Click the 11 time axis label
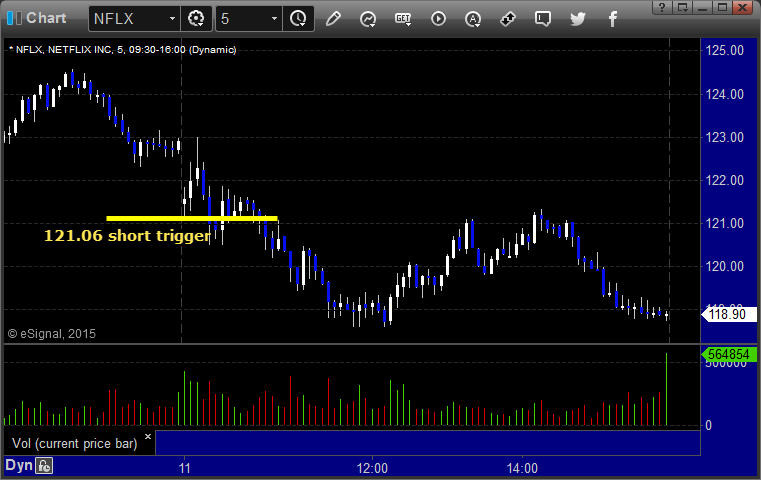Screen dimensions: 761x480 coord(184,468)
